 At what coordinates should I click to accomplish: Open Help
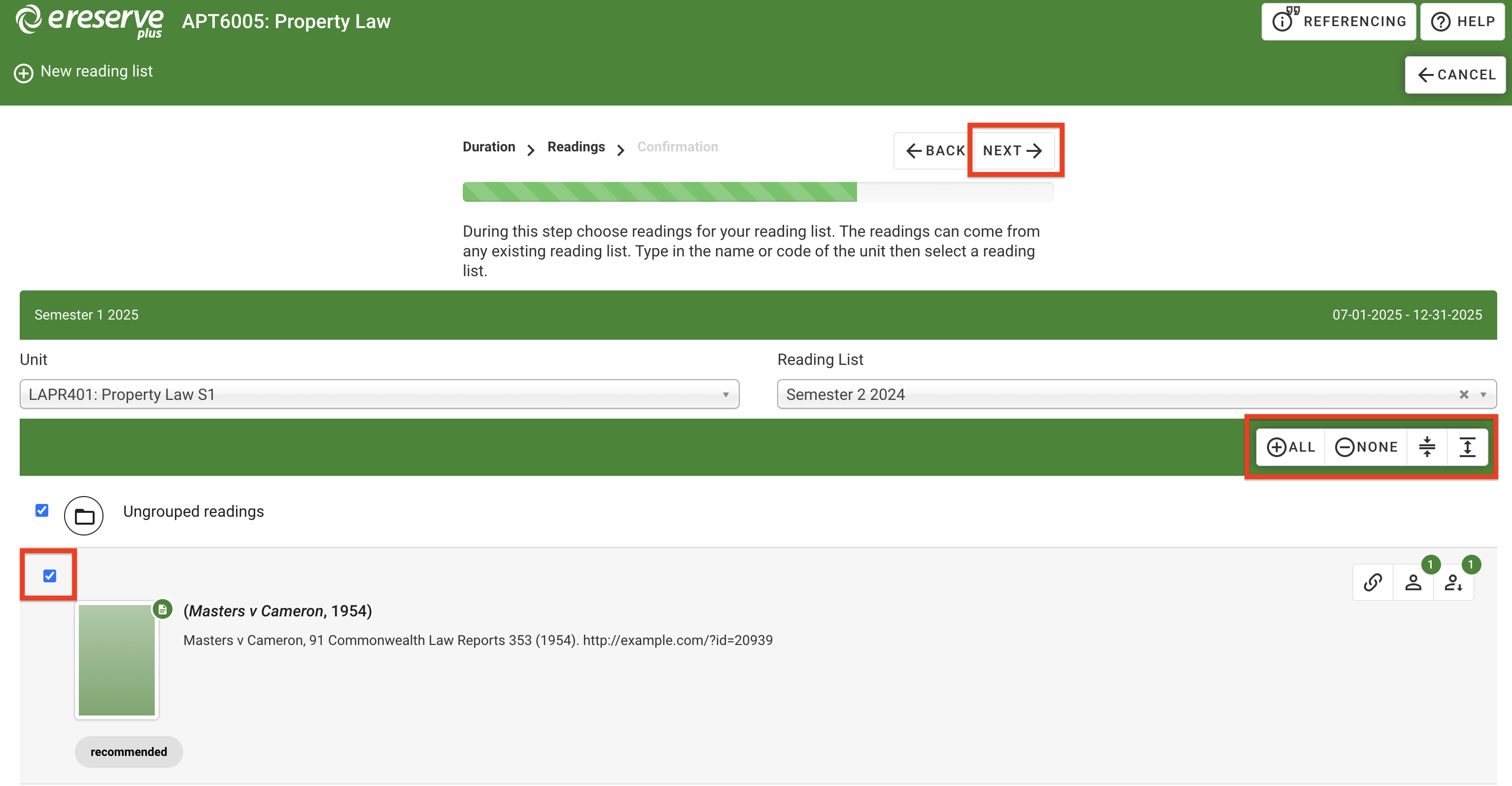click(1463, 21)
